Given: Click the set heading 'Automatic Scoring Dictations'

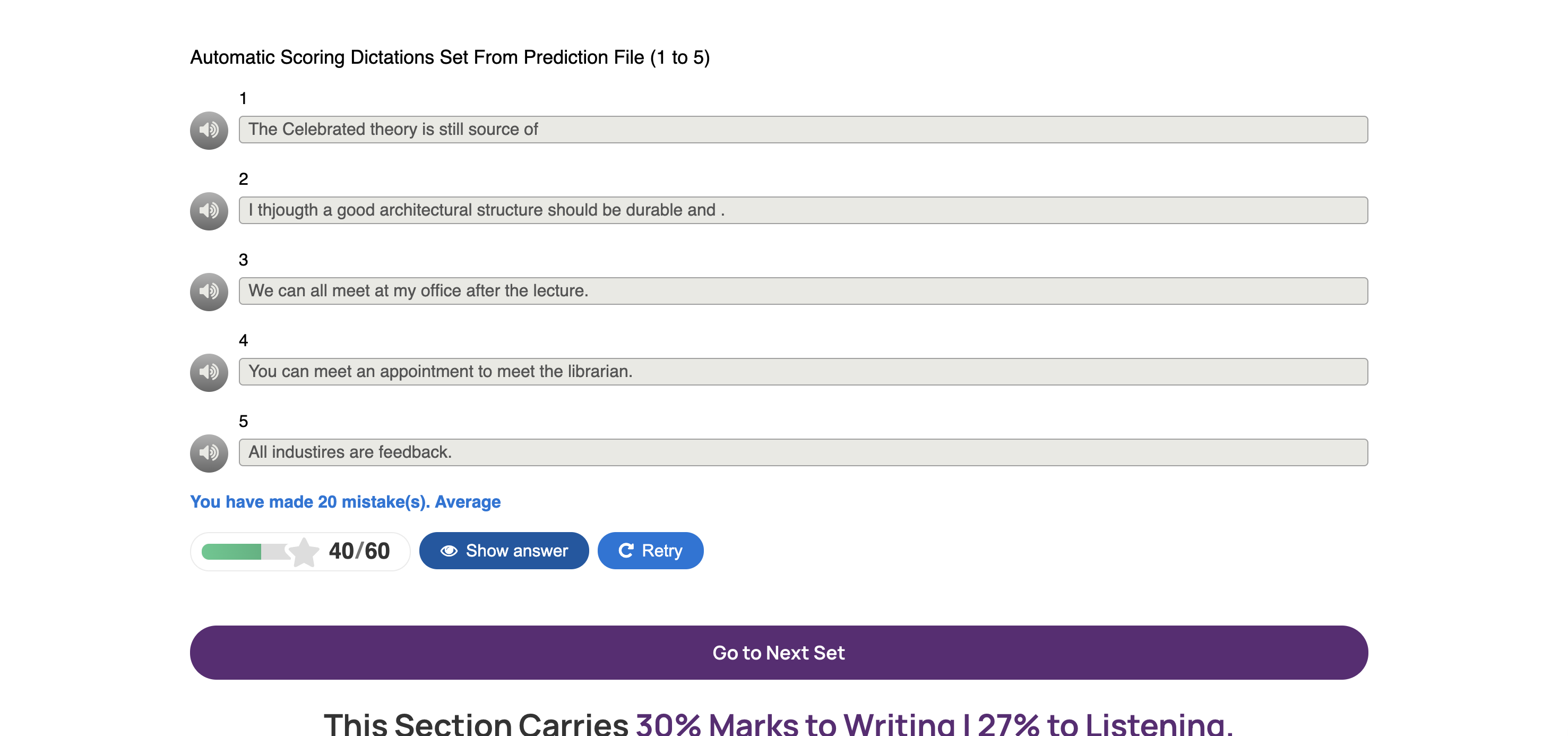Looking at the screenshot, I should pyautogui.click(x=450, y=58).
